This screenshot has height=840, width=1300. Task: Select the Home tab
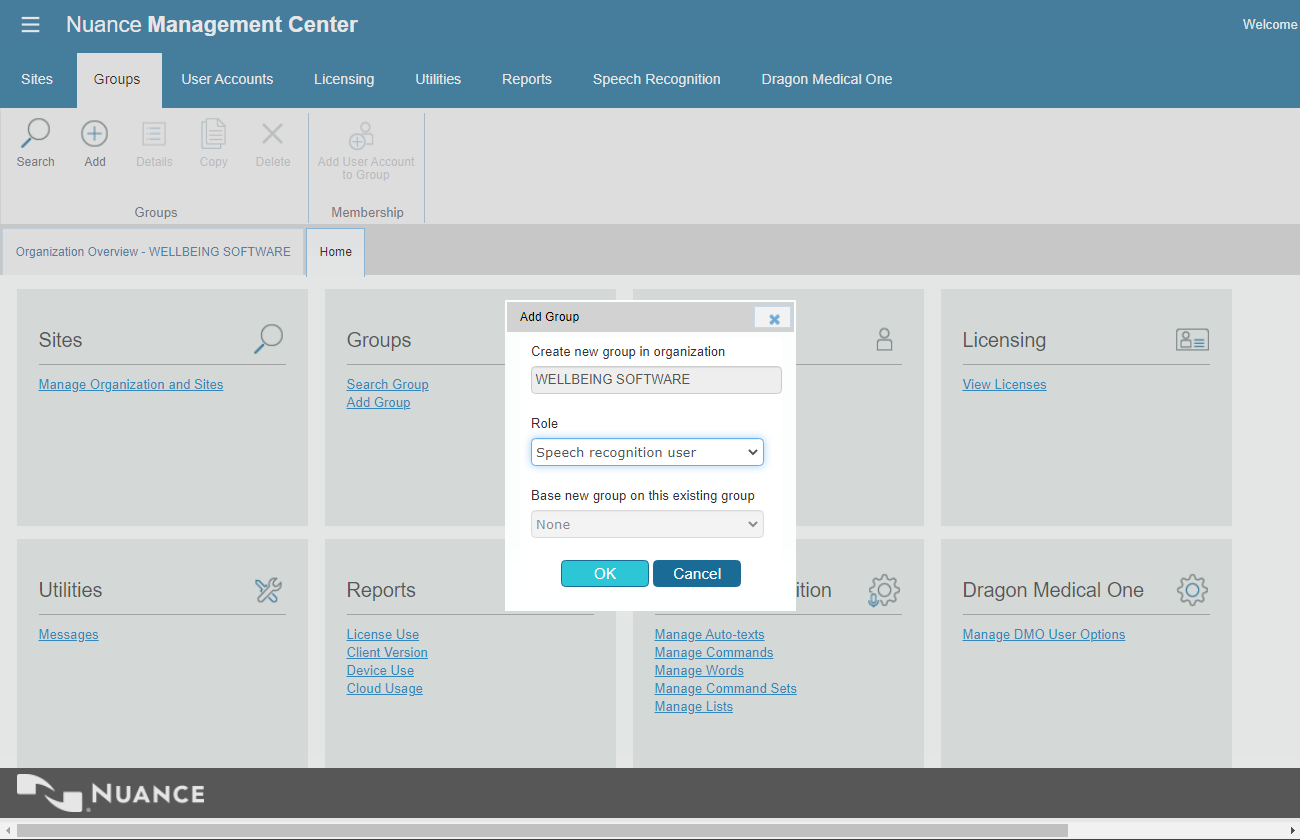[336, 252]
